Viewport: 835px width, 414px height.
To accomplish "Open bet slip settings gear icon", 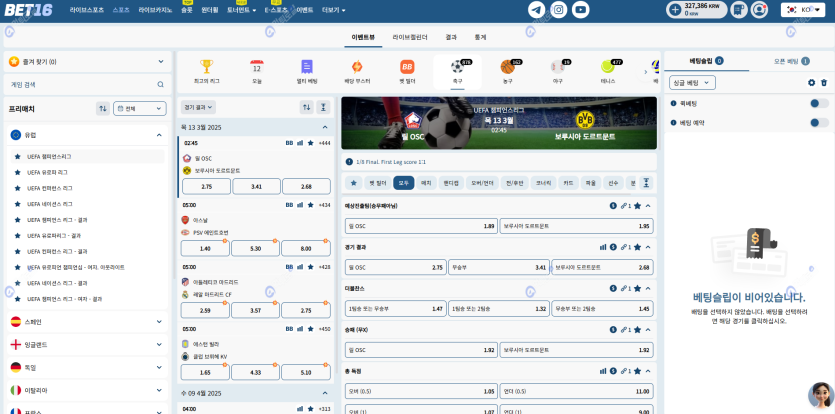I will 812,83.
